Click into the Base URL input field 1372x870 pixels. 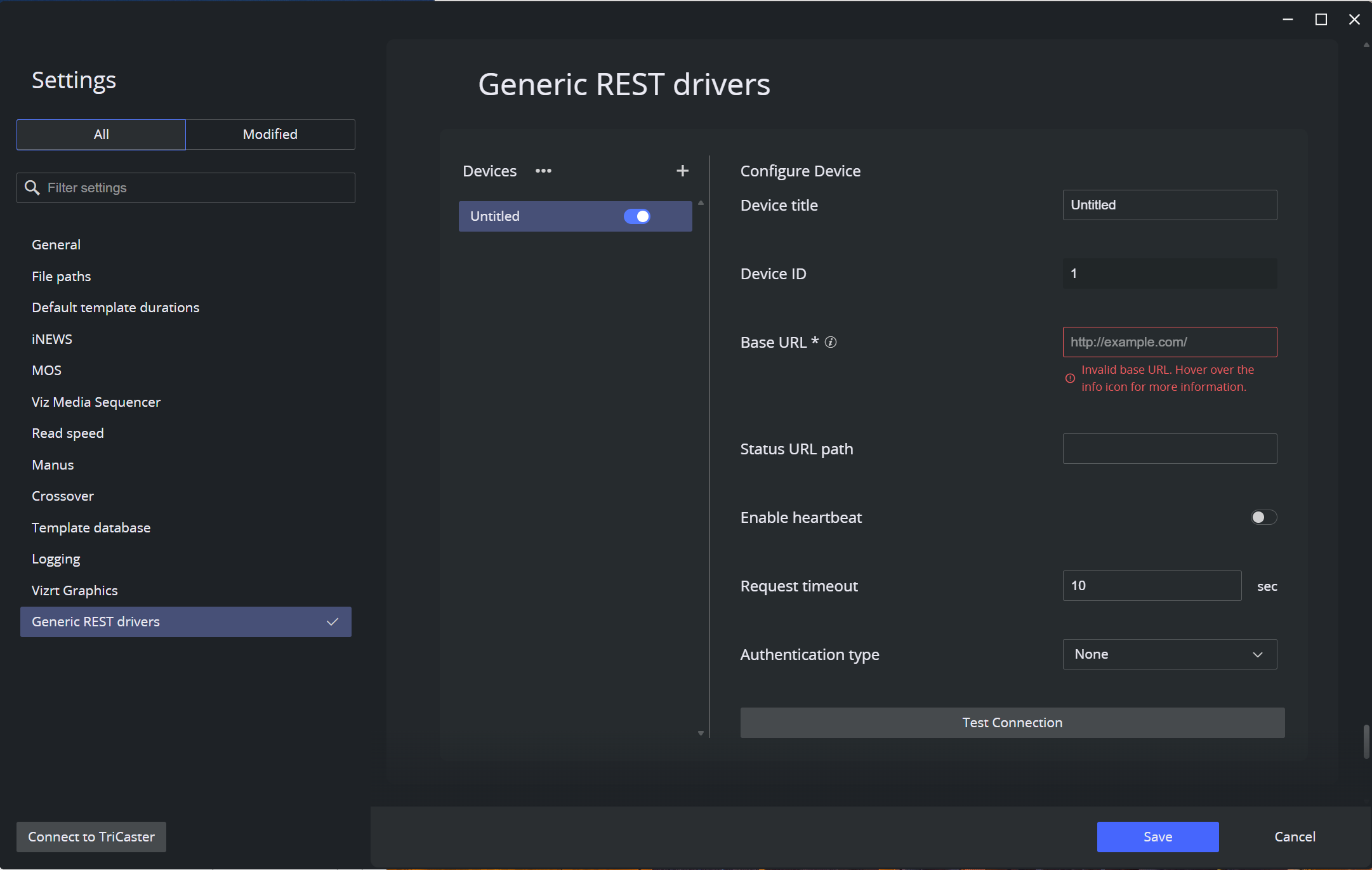(x=1169, y=342)
